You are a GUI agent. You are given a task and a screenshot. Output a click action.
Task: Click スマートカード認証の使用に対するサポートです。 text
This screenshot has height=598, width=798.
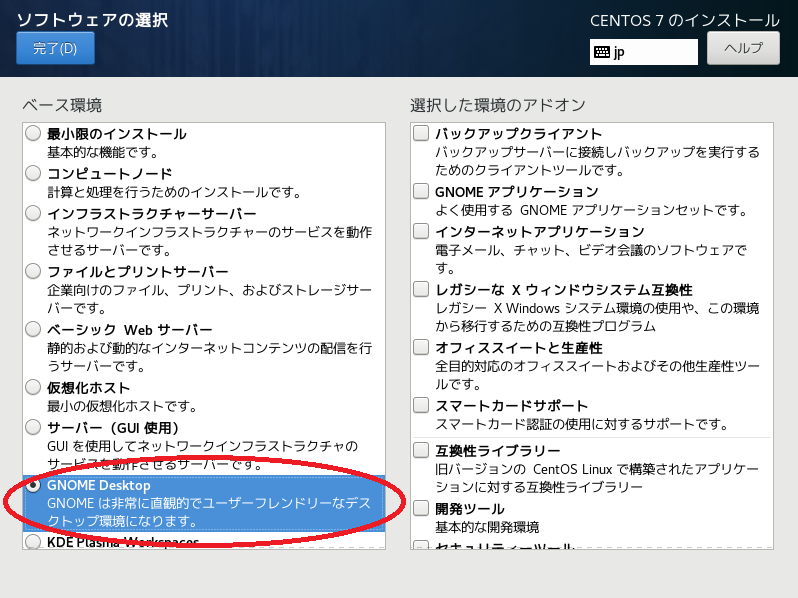[x=582, y=424]
